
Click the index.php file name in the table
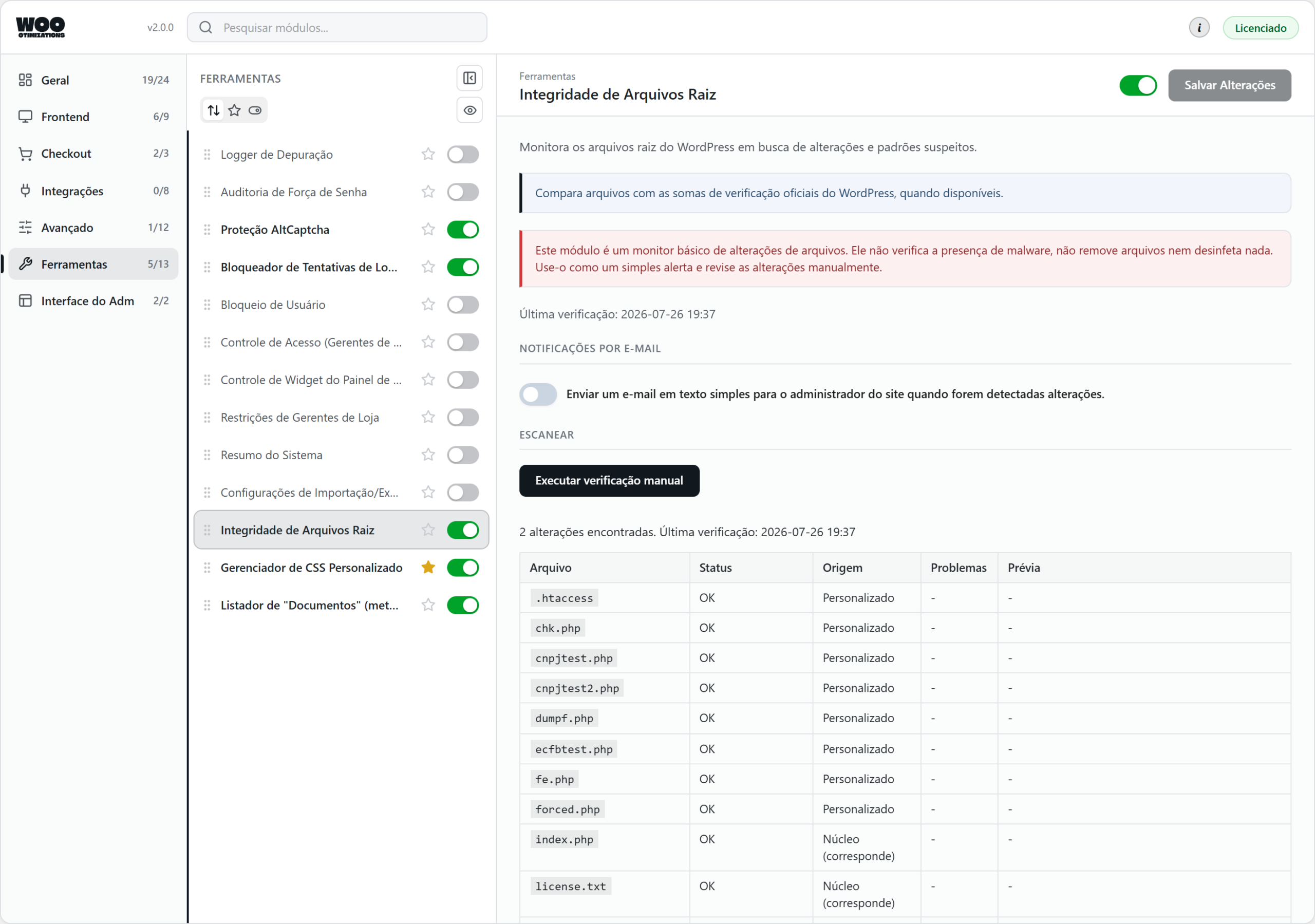563,839
